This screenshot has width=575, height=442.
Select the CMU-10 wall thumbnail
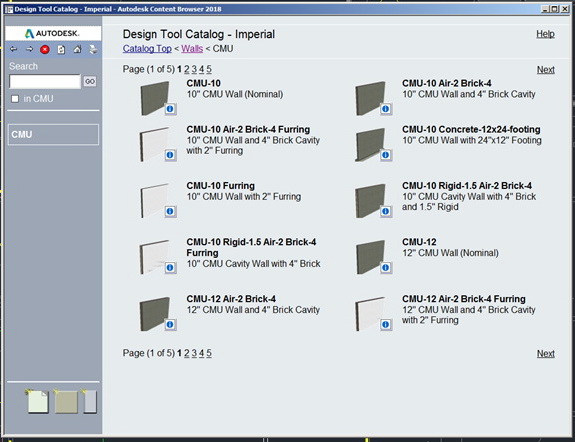pos(154,98)
